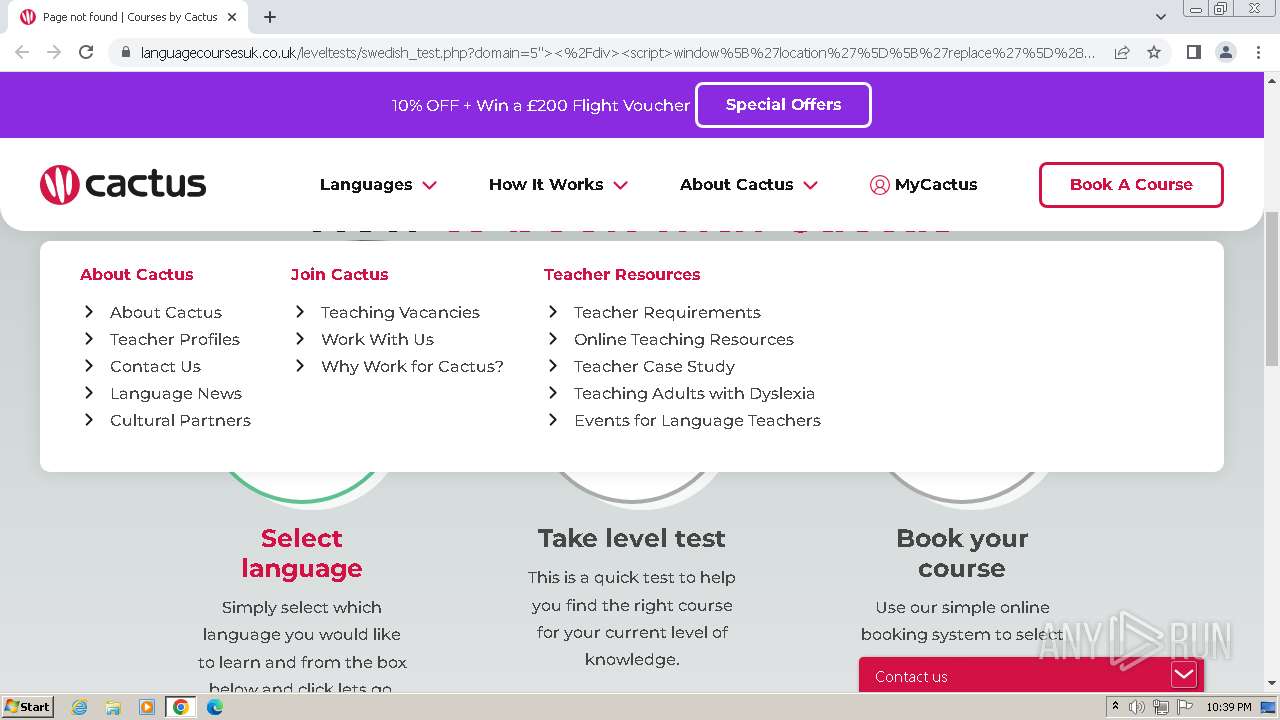This screenshot has width=1280, height=720.
Task: Click the Select language heading
Action: click(x=301, y=553)
